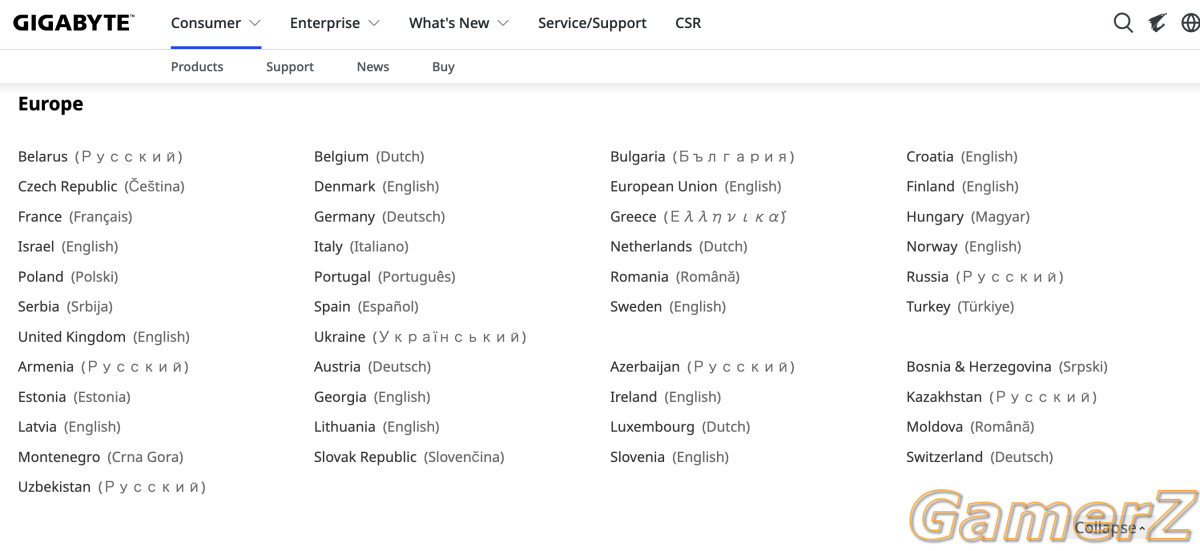Choose Armenia (Русский) region
The width and height of the screenshot is (1200, 551).
(x=104, y=367)
